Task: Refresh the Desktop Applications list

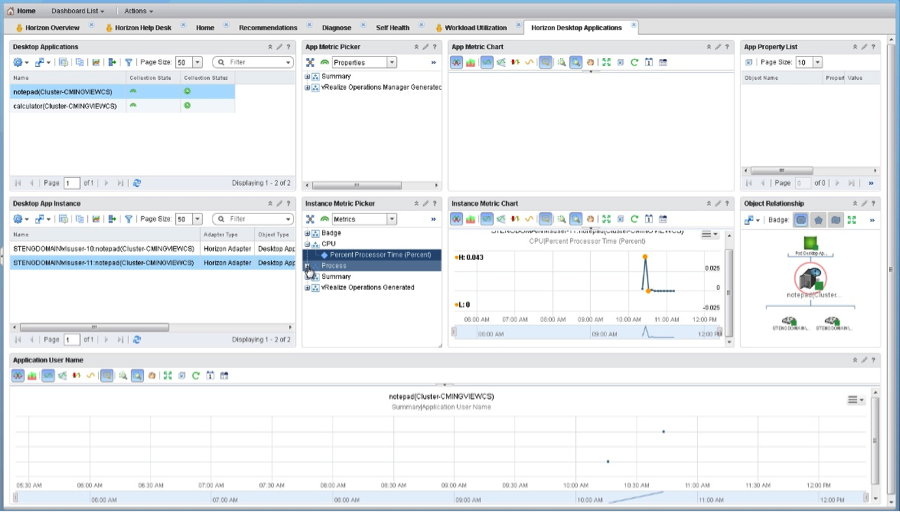Action: (x=137, y=183)
